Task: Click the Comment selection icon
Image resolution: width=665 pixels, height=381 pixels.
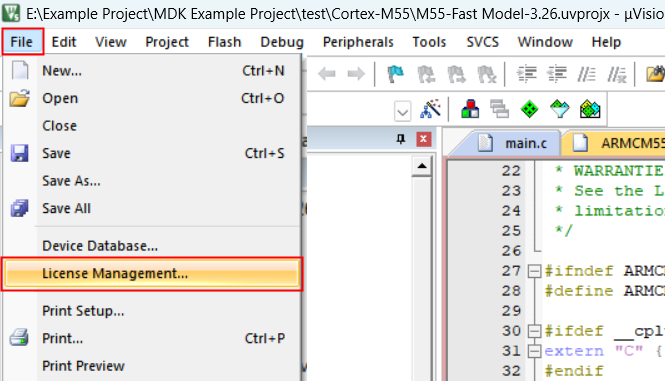Action: tap(586, 74)
